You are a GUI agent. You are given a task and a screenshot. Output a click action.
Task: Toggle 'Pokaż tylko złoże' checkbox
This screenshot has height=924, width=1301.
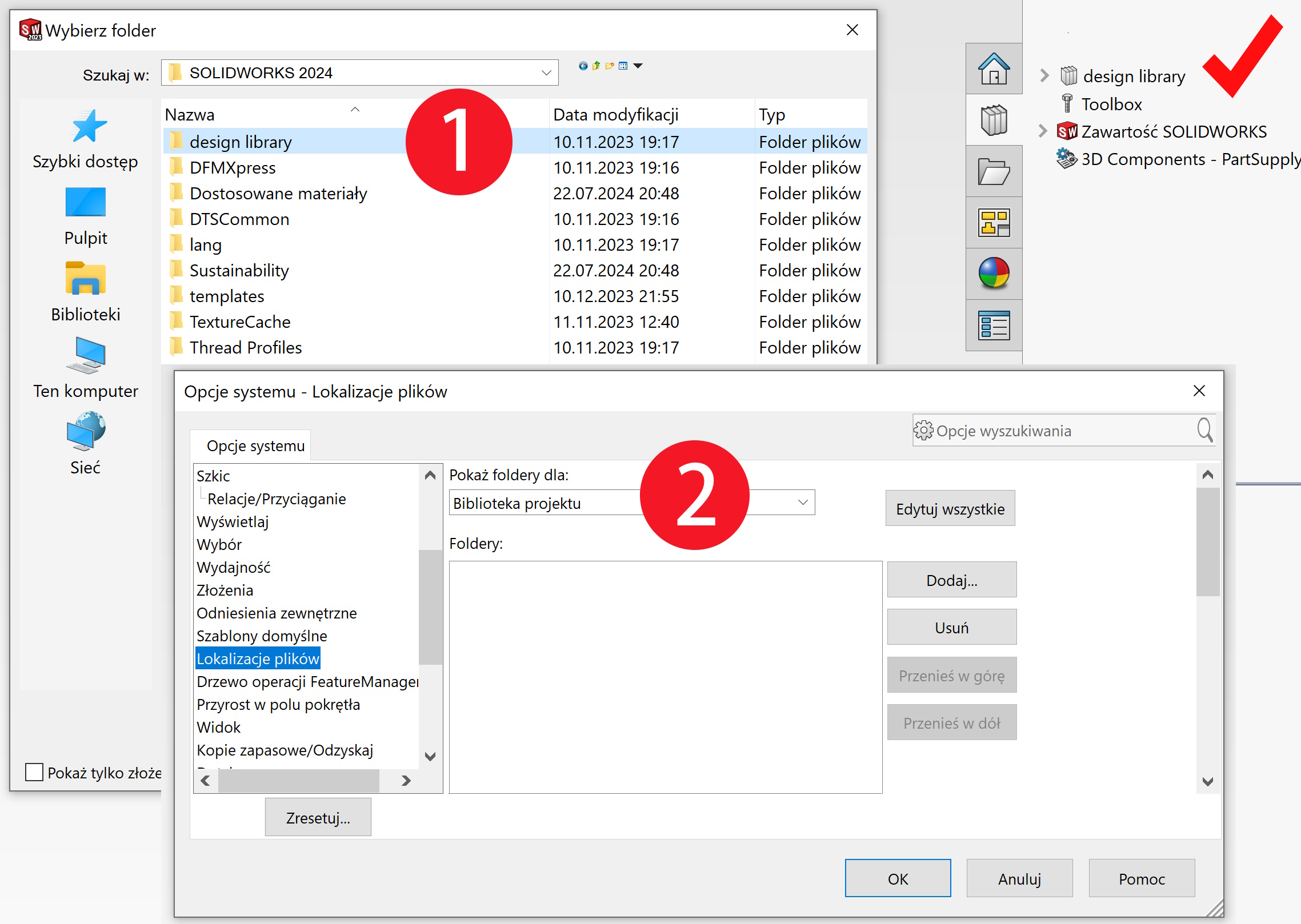[34, 772]
